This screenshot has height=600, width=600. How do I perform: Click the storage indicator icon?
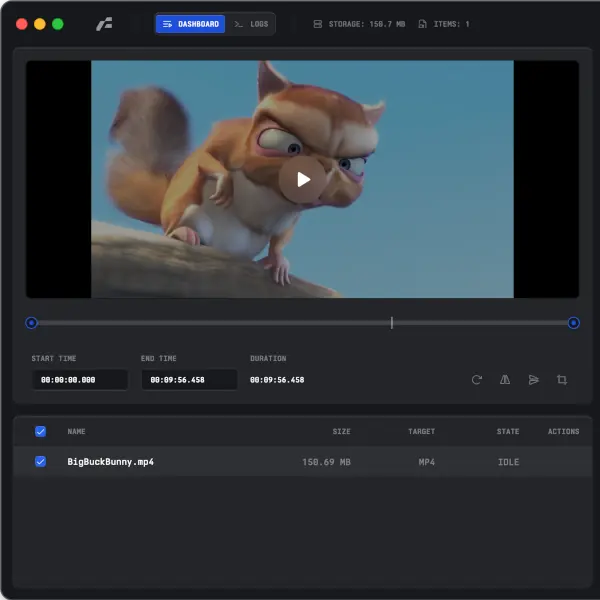[318, 24]
